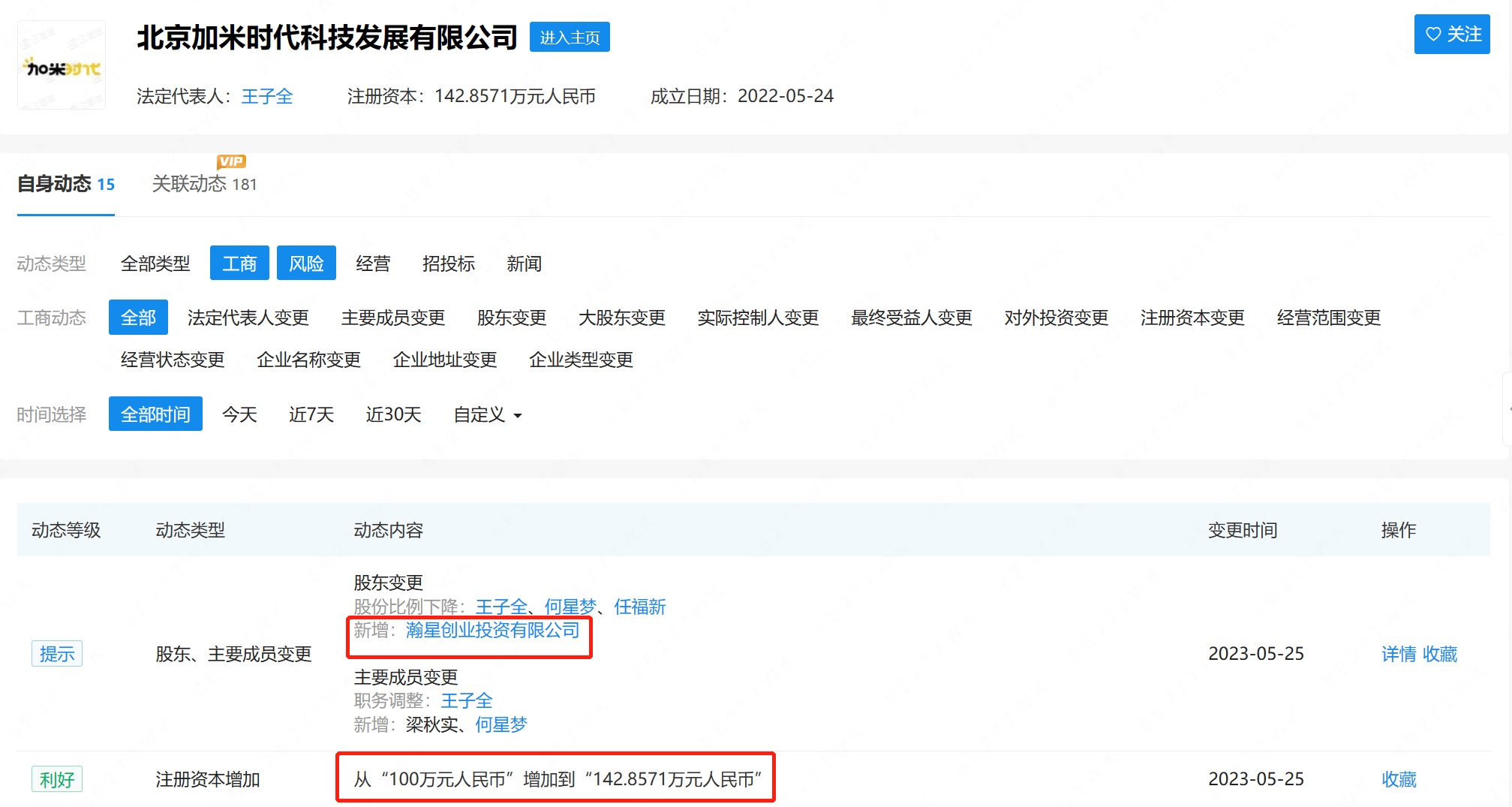Select 全部类型 dynamic type filter

coord(155,263)
